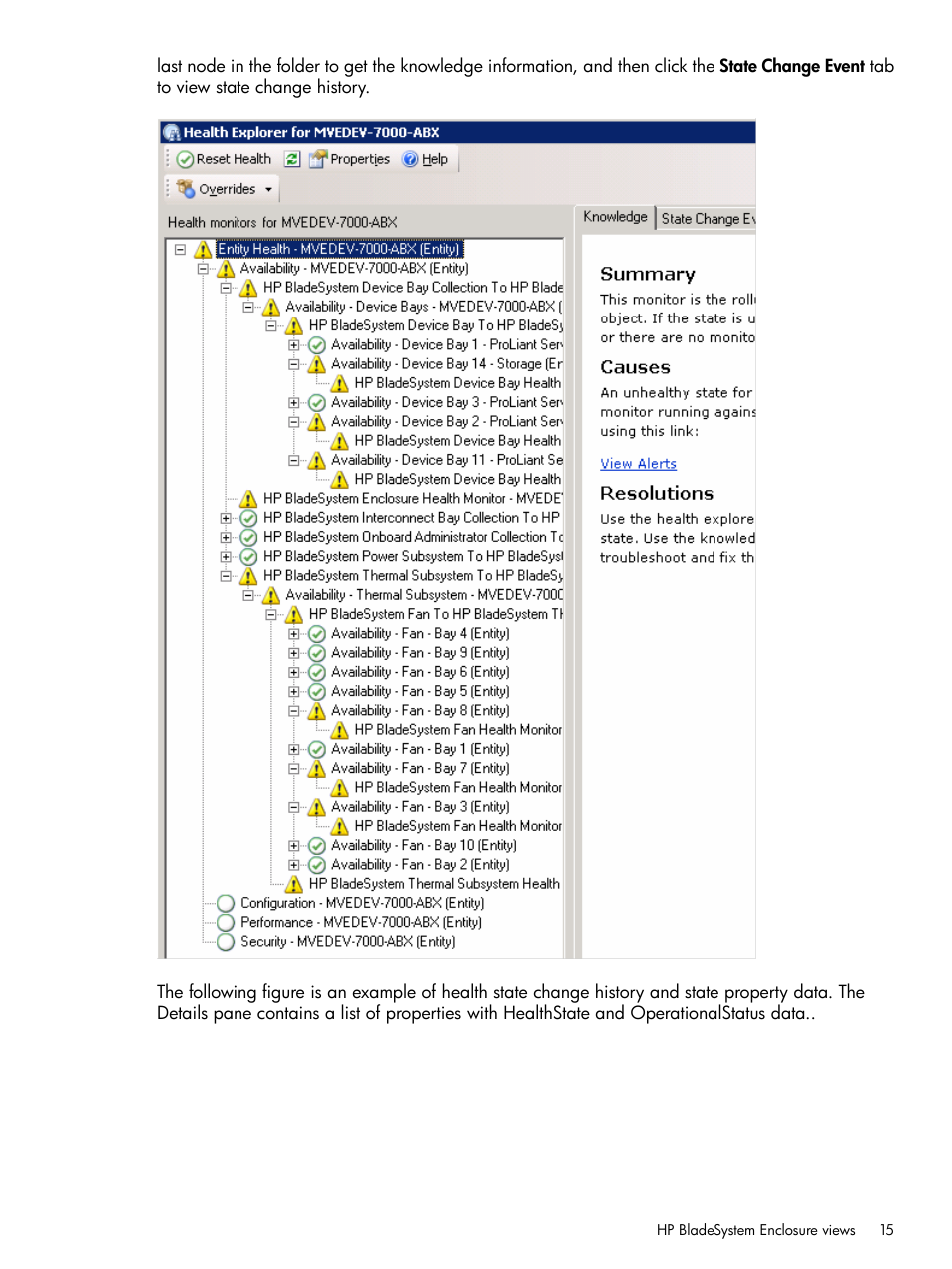Click Summary heading in Knowledge pane
952x1269 pixels.
point(648,274)
